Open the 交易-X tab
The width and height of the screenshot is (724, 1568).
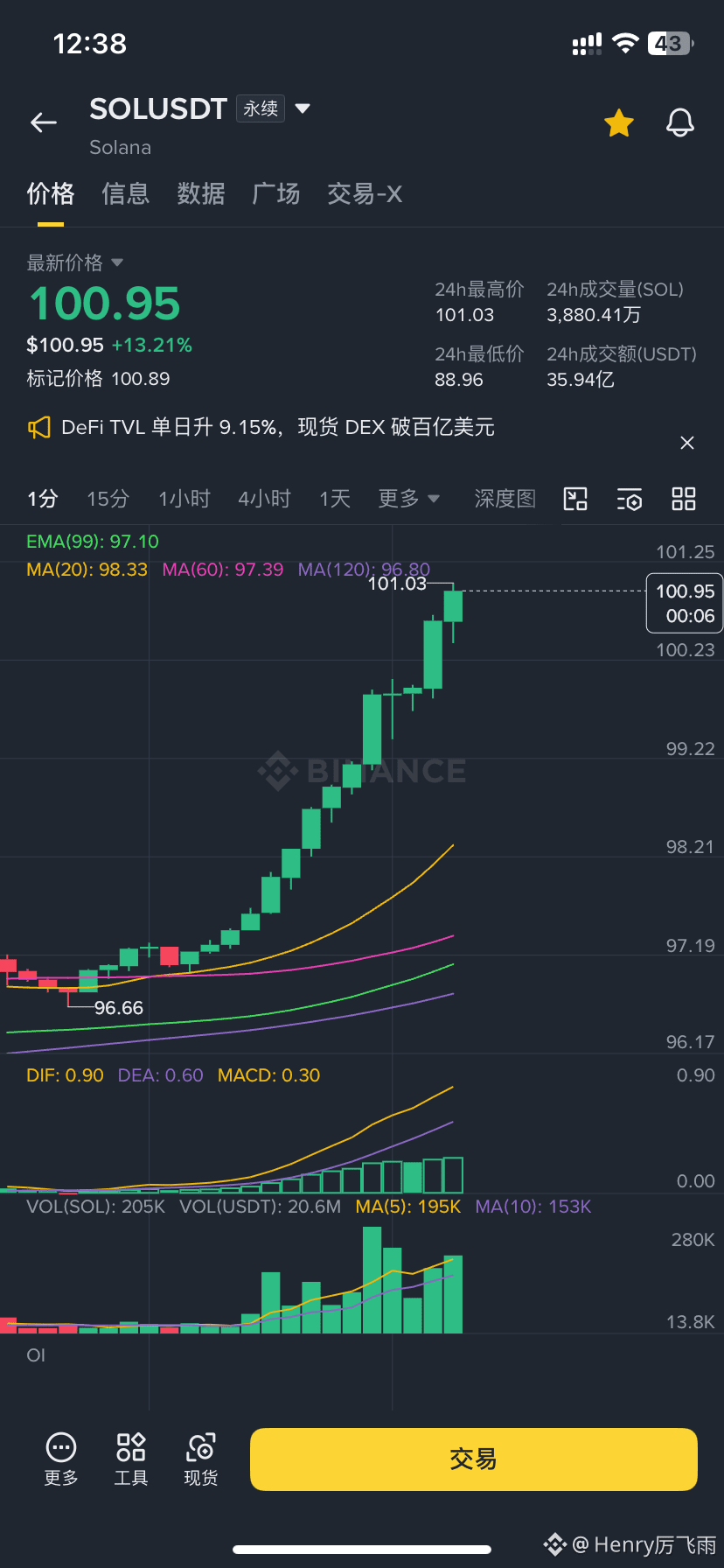(x=365, y=193)
